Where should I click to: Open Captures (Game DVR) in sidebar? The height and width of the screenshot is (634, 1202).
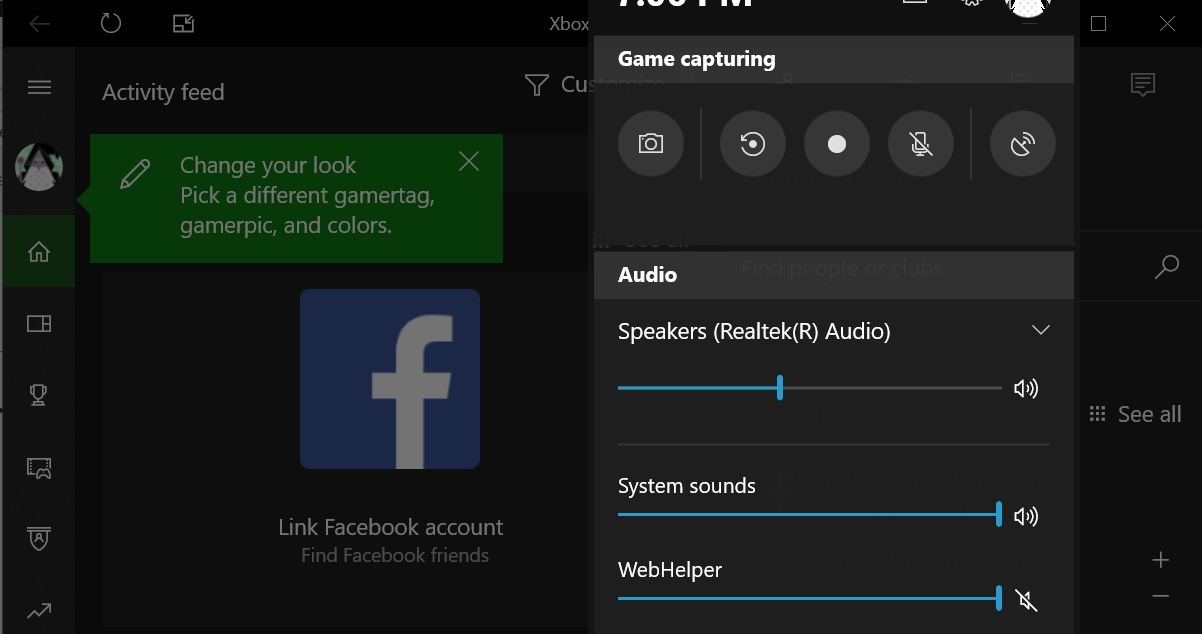click(39, 467)
